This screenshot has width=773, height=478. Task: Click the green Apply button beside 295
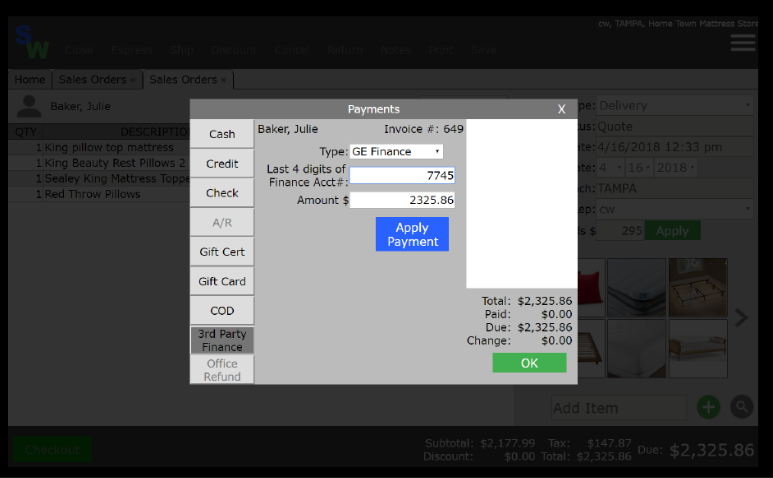[672, 231]
